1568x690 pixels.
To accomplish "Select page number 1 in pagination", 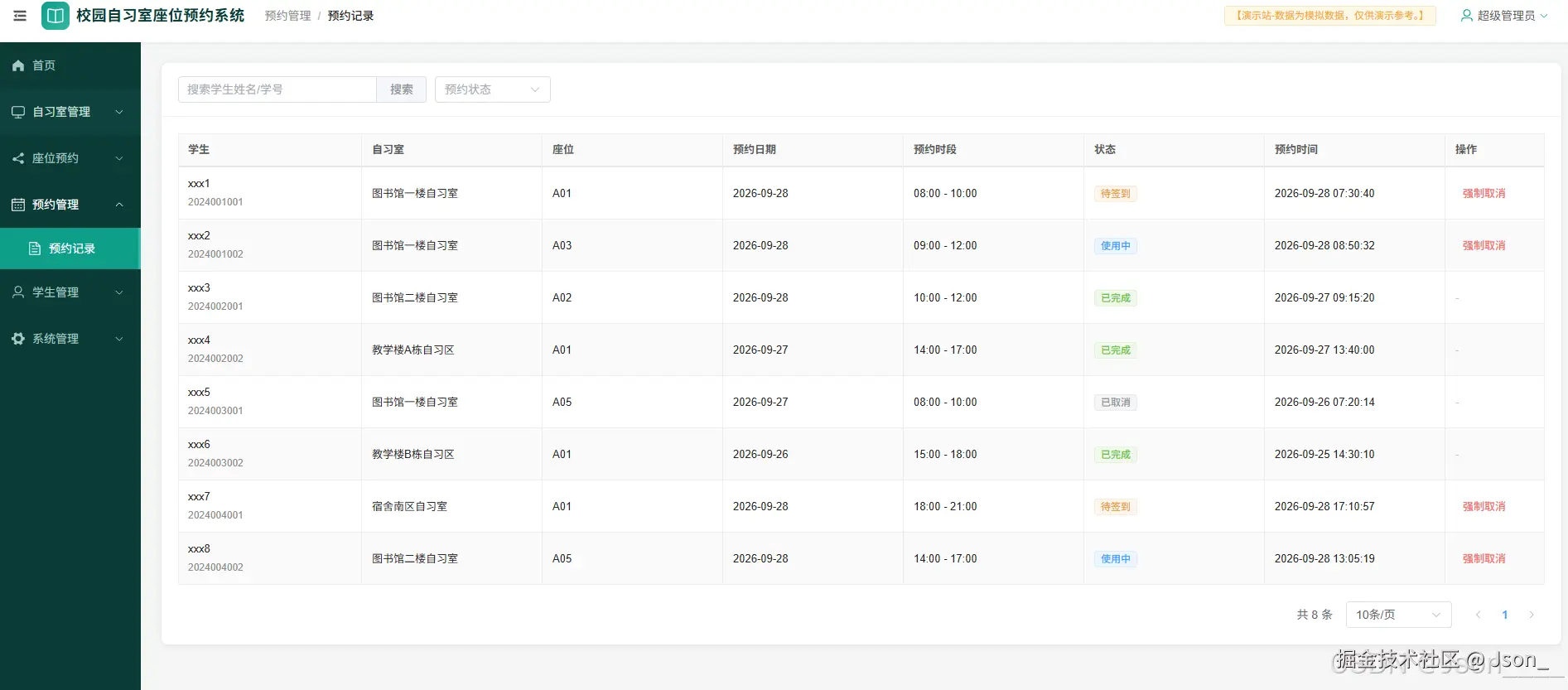I will (1505, 615).
